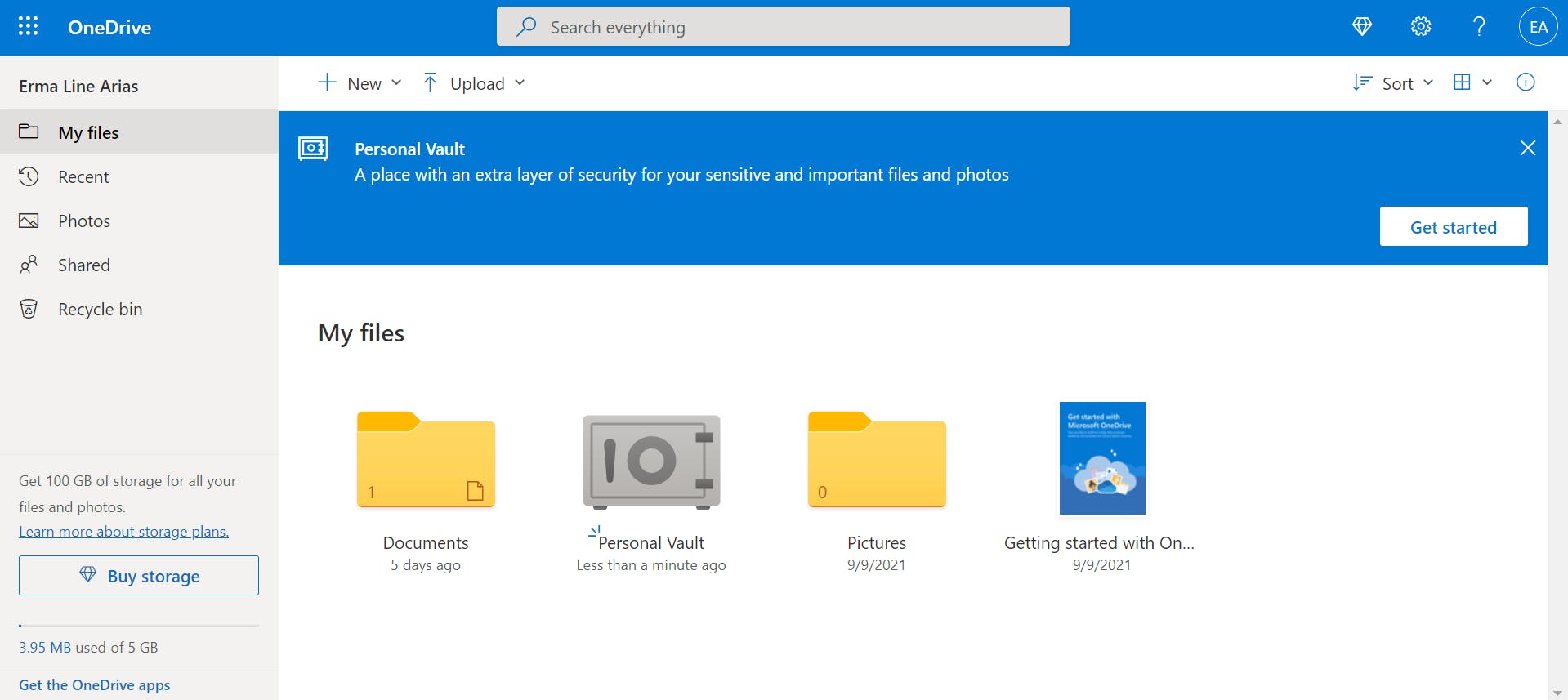
Task: Open the EA account avatar
Action: [1538, 27]
